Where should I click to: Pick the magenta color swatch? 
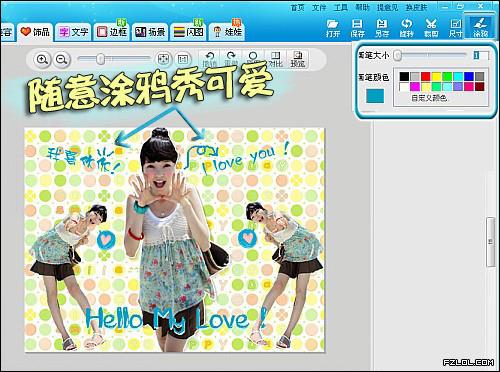(415, 87)
